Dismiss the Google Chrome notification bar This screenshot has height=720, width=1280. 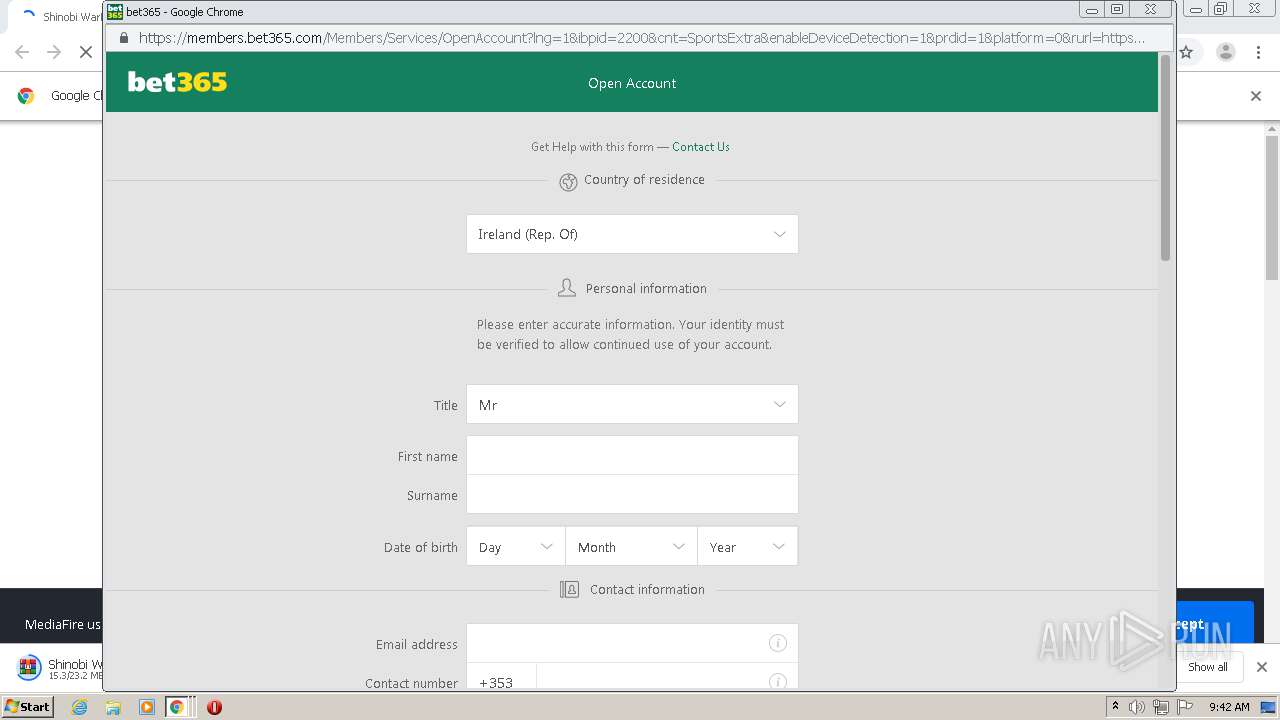click(1256, 96)
